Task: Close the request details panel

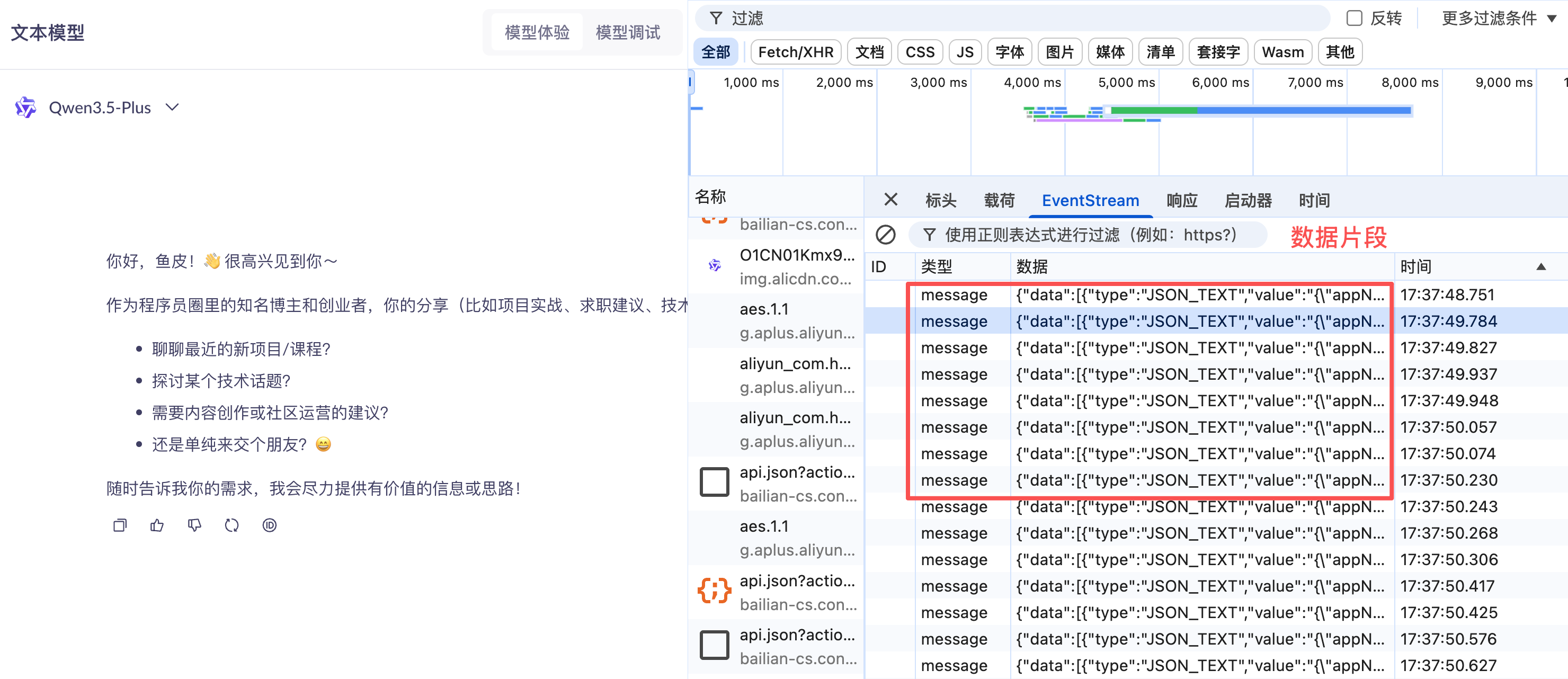Action: tap(890, 200)
